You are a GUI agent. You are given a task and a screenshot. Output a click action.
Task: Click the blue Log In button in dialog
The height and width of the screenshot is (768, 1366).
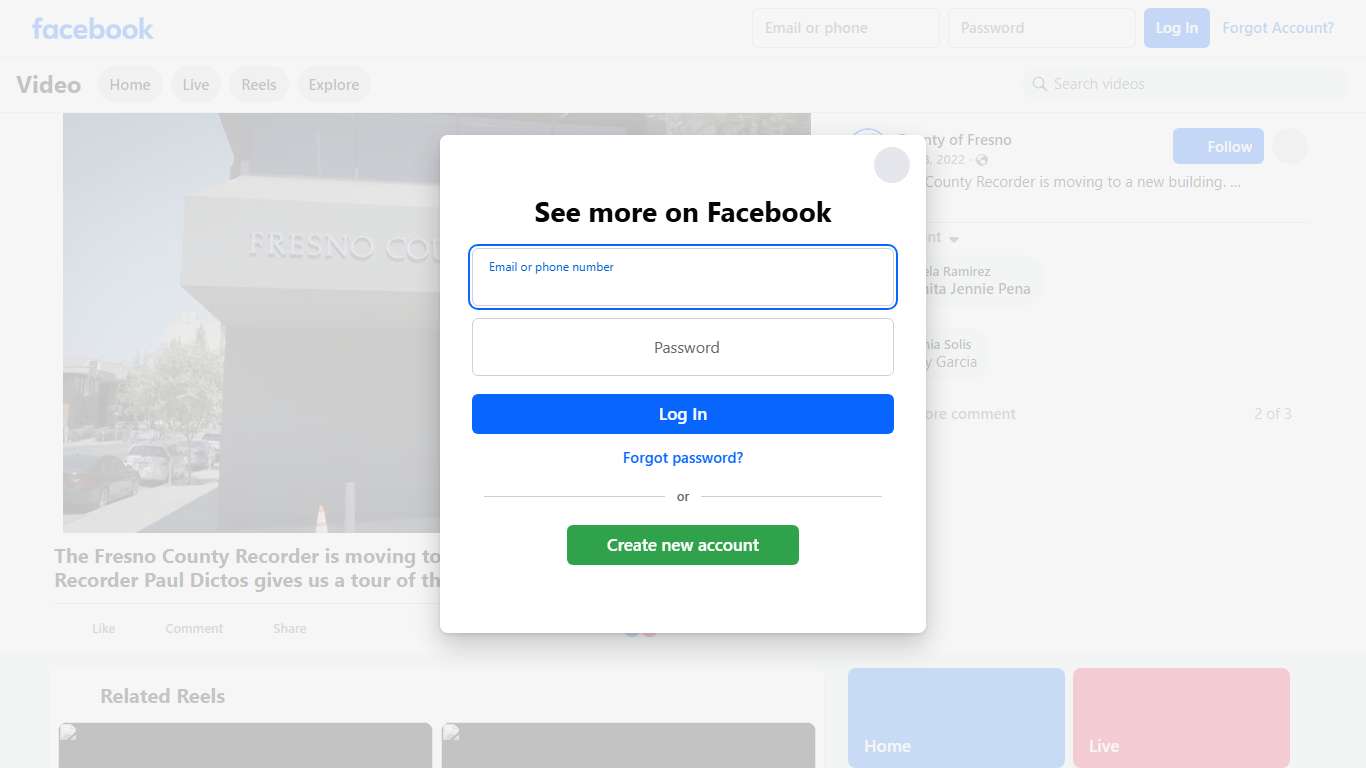click(x=683, y=414)
